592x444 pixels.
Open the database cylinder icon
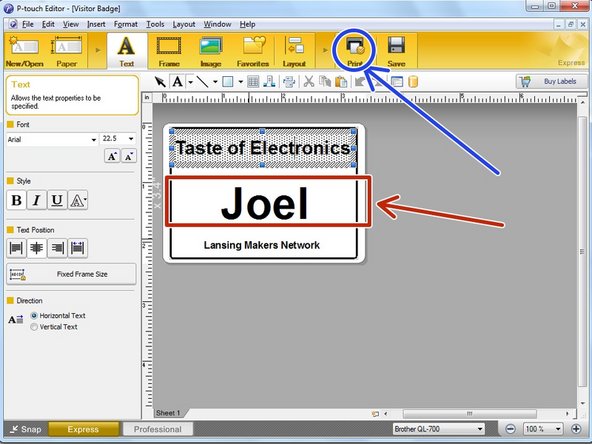pyautogui.click(x=413, y=82)
